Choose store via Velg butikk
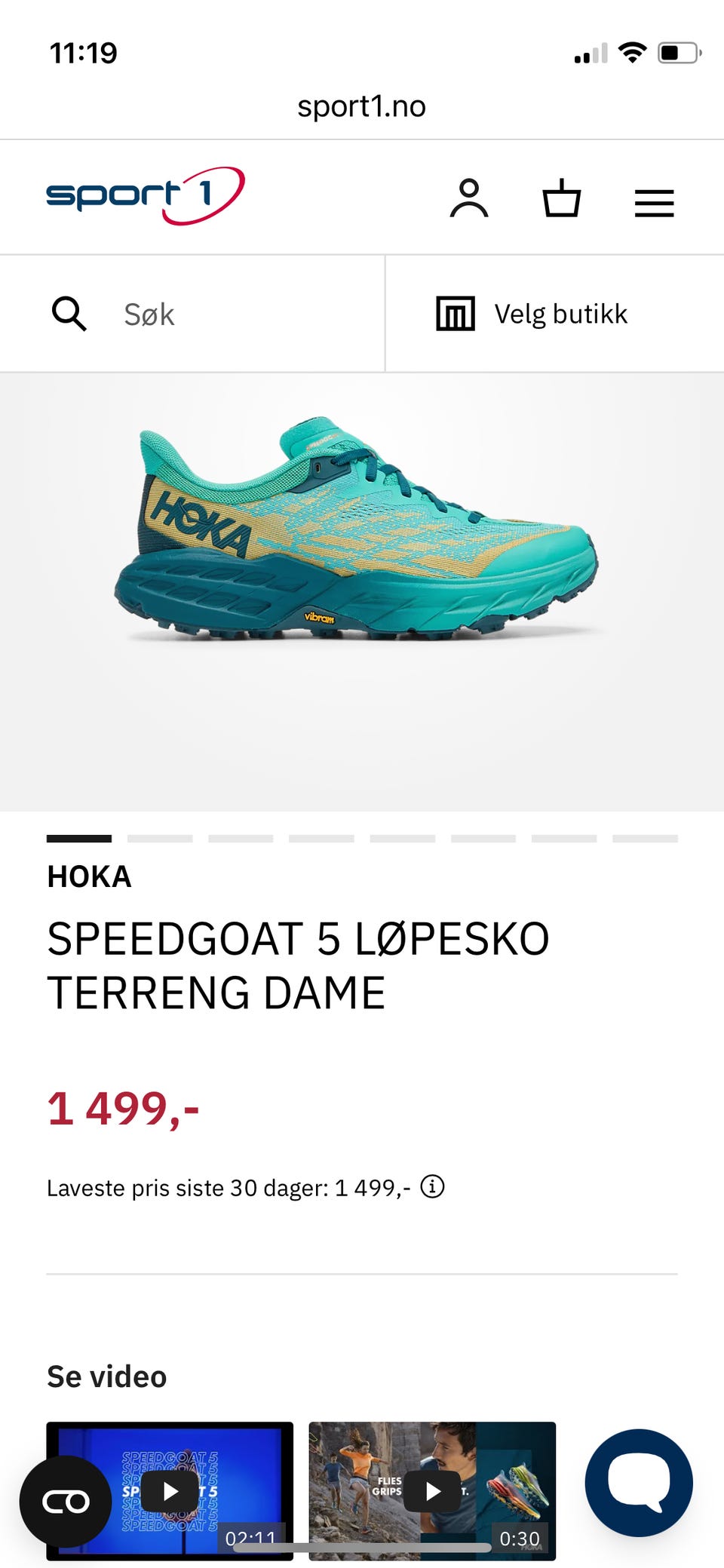 pos(554,314)
